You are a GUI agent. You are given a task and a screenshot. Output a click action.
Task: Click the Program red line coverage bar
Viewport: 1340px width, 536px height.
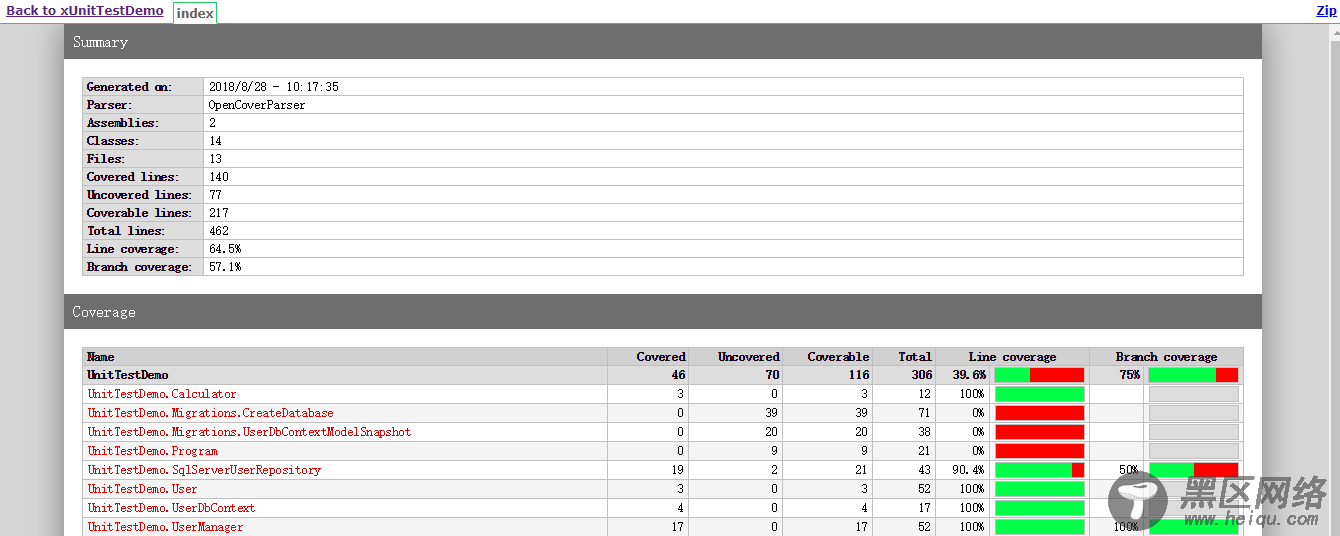pos(1039,451)
